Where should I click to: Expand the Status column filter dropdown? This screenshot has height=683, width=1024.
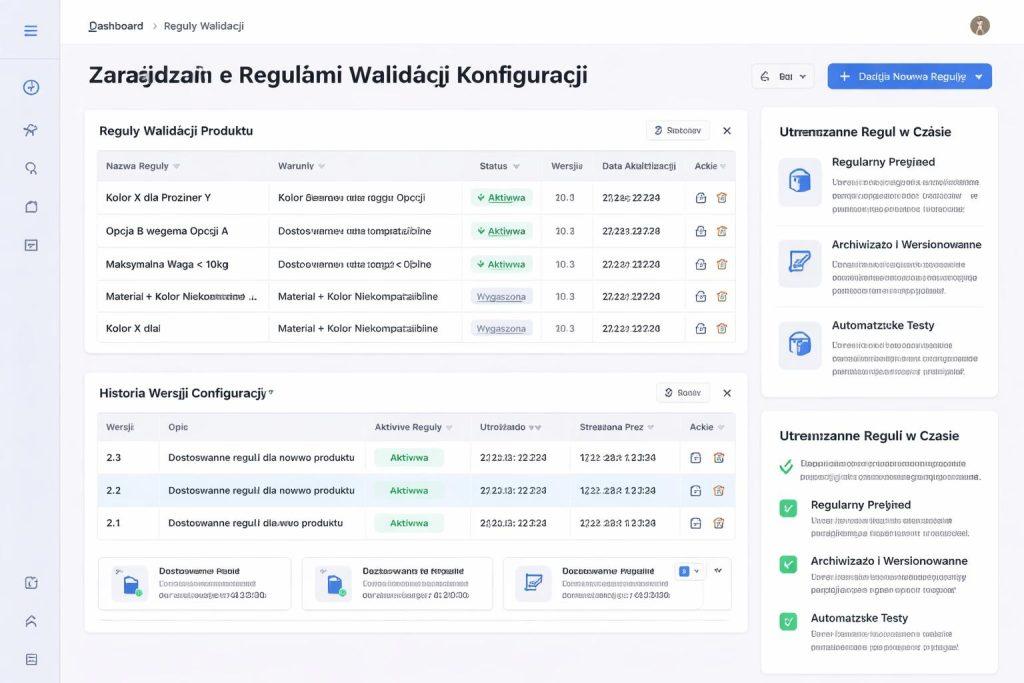click(516, 166)
